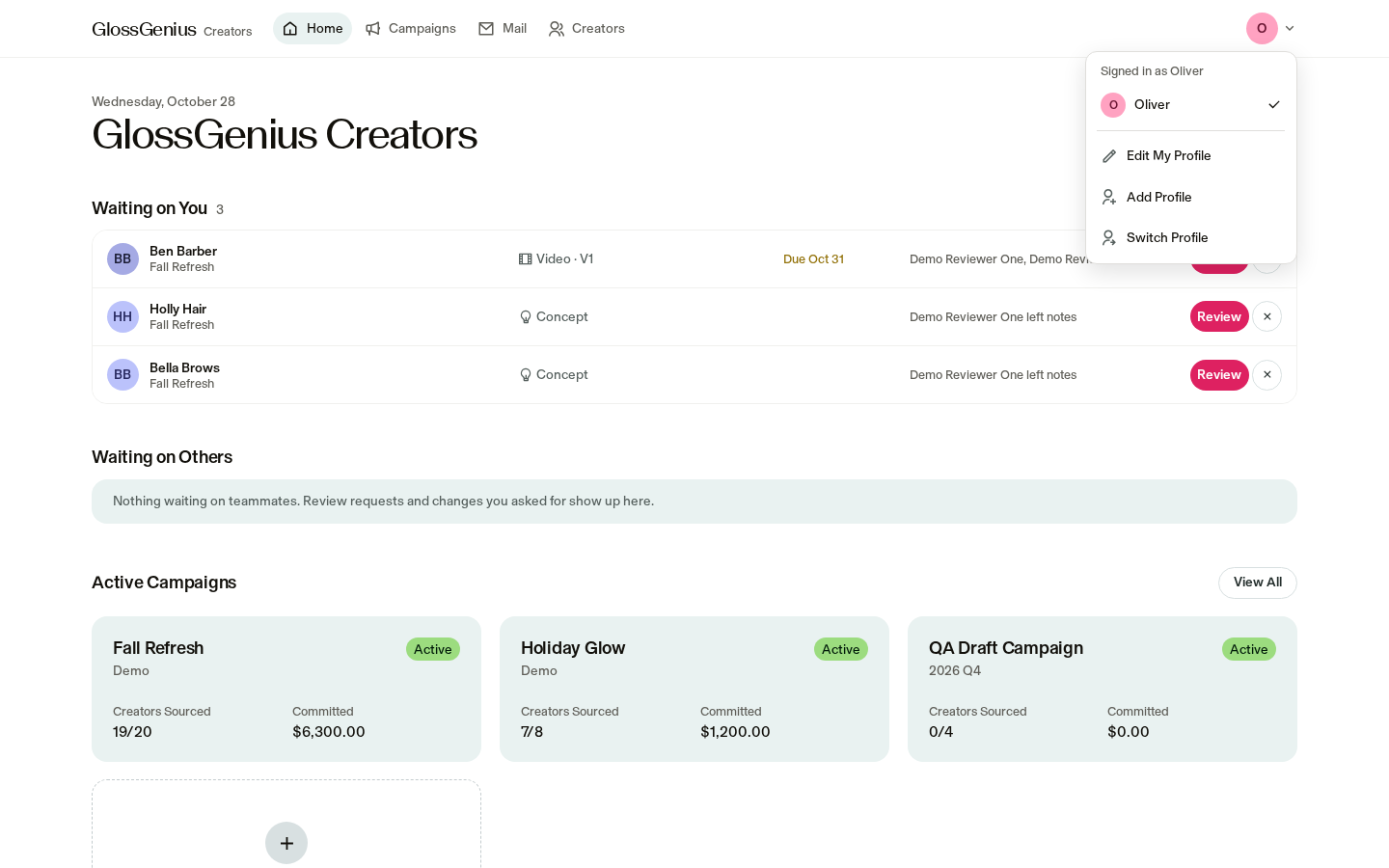Dismiss the Holly Hair row
The image size is (1389, 868).
1266,316
